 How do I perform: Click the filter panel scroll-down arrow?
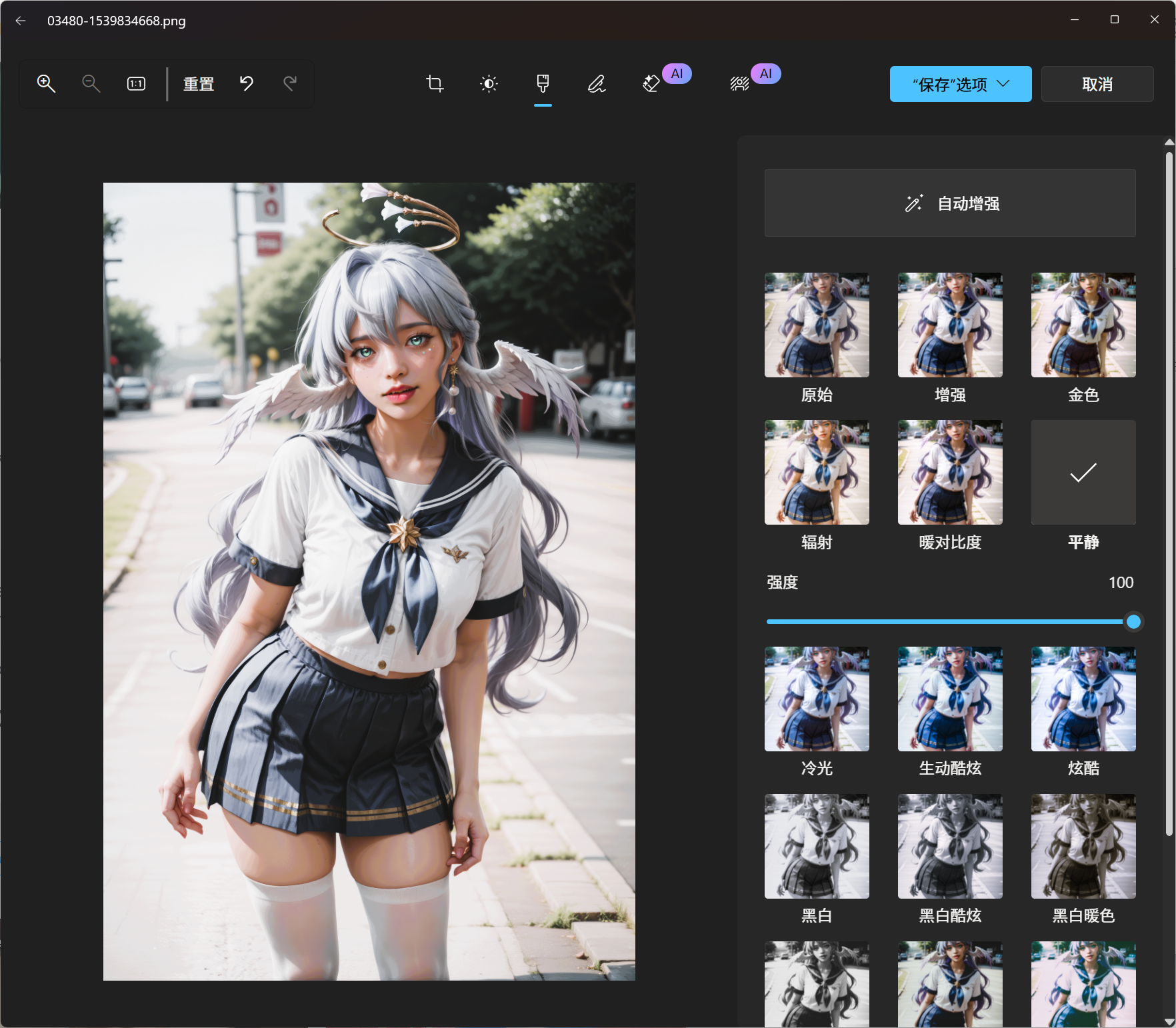(x=1169, y=1021)
